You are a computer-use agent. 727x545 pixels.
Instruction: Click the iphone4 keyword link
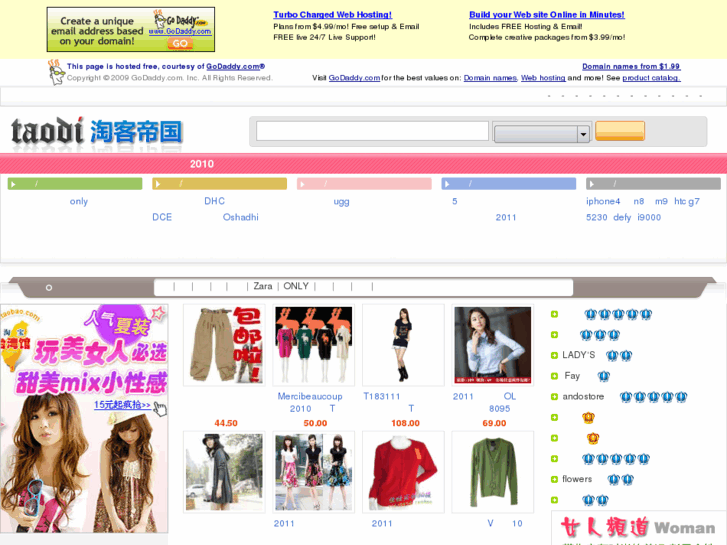coord(603,201)
